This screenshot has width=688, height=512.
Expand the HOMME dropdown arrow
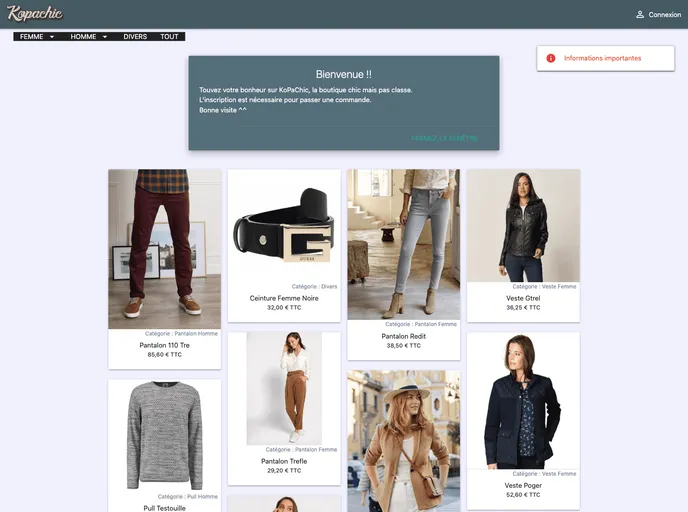(x=105, y=37)
